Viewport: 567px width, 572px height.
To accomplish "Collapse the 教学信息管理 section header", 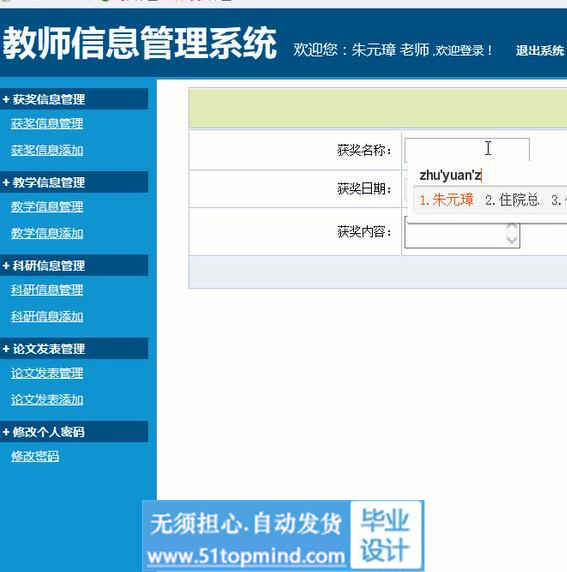I will (x=74, y=182).
